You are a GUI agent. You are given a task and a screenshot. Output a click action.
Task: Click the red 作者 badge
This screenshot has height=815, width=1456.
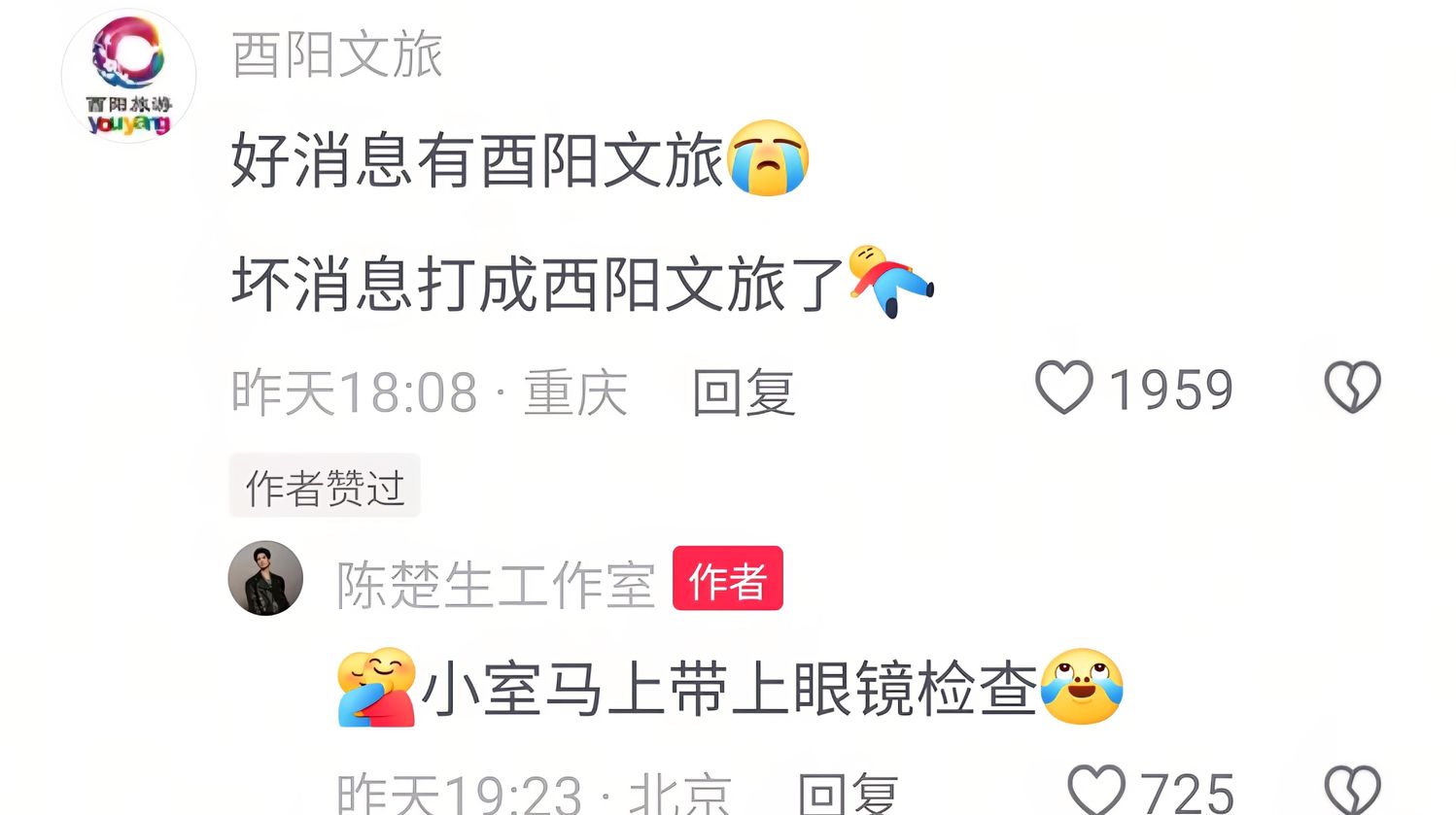(727, 579)
